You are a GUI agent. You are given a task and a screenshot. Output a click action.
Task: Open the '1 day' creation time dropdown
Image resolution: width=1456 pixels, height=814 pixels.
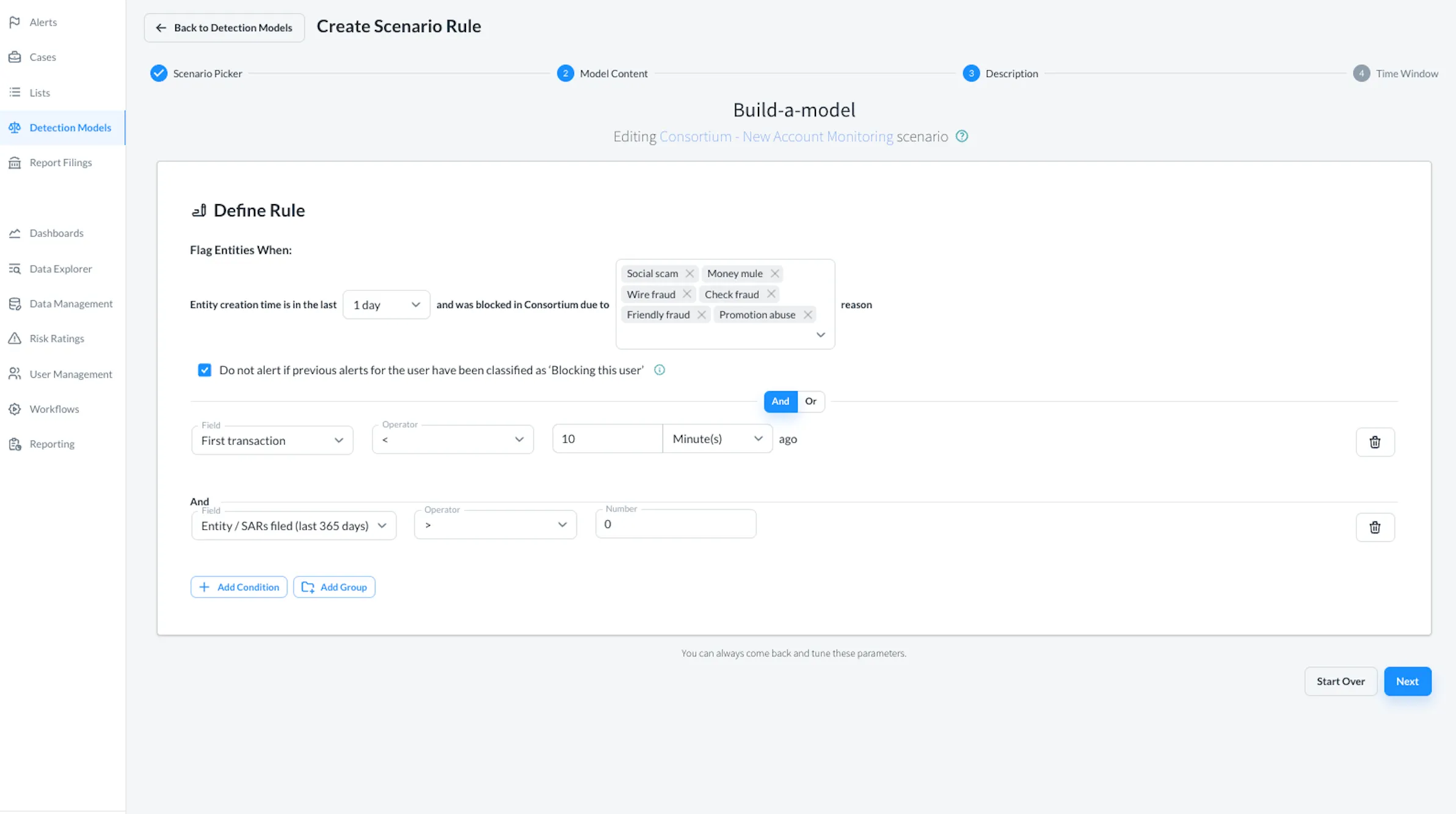click(386, 304)
